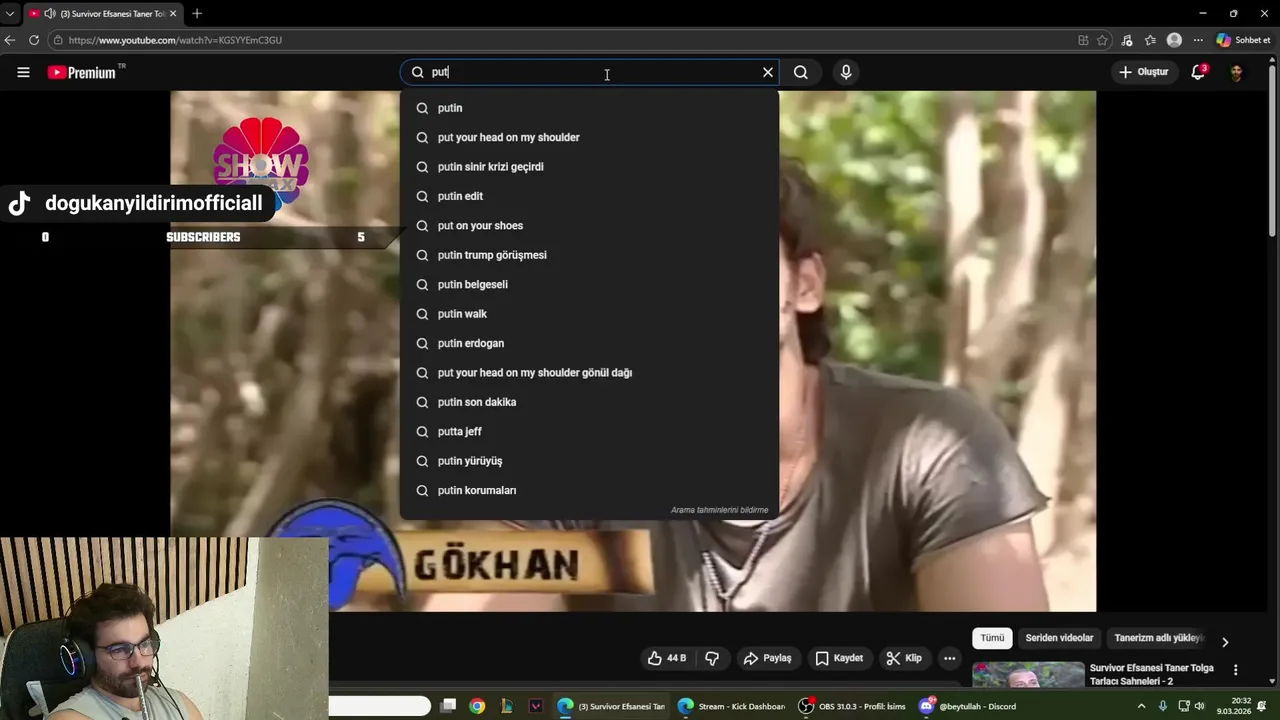Viewport: 1280px width, 720px height.
Task: Open the YouTube hamburger guide menu
Action: click(23, 72)
